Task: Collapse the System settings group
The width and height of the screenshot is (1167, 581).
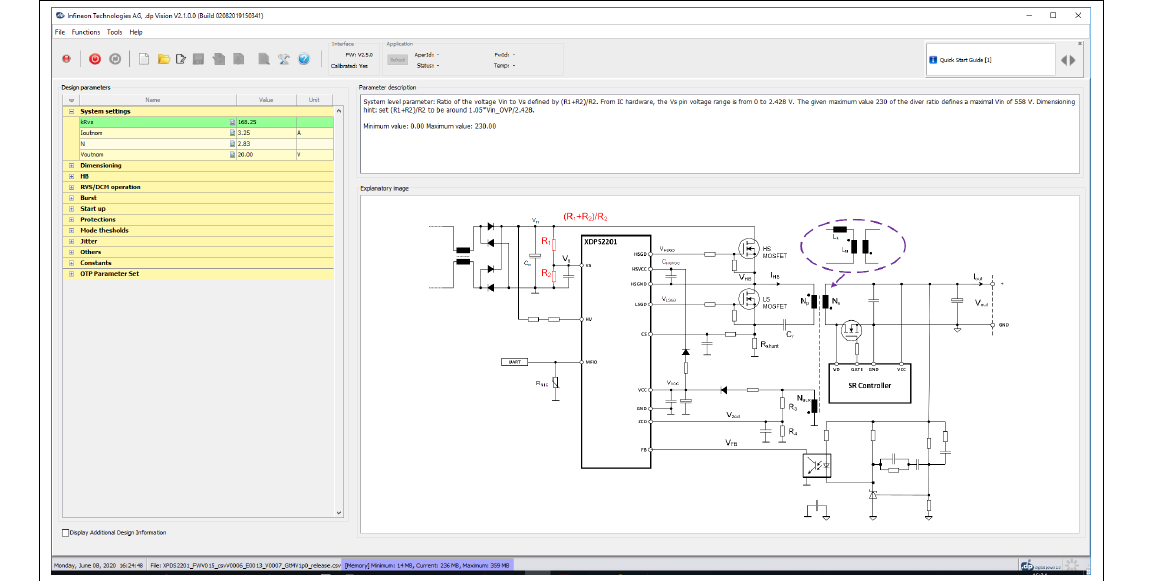Action: (x=71, y=111)
